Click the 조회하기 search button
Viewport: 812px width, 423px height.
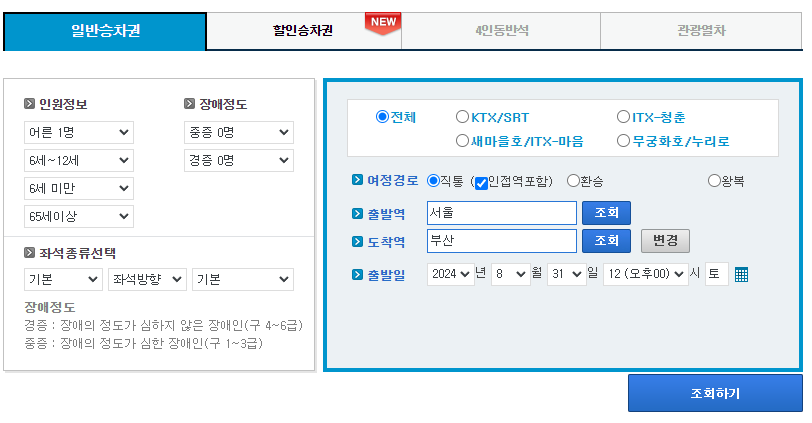pyautogui.click(x=715, y=393)
